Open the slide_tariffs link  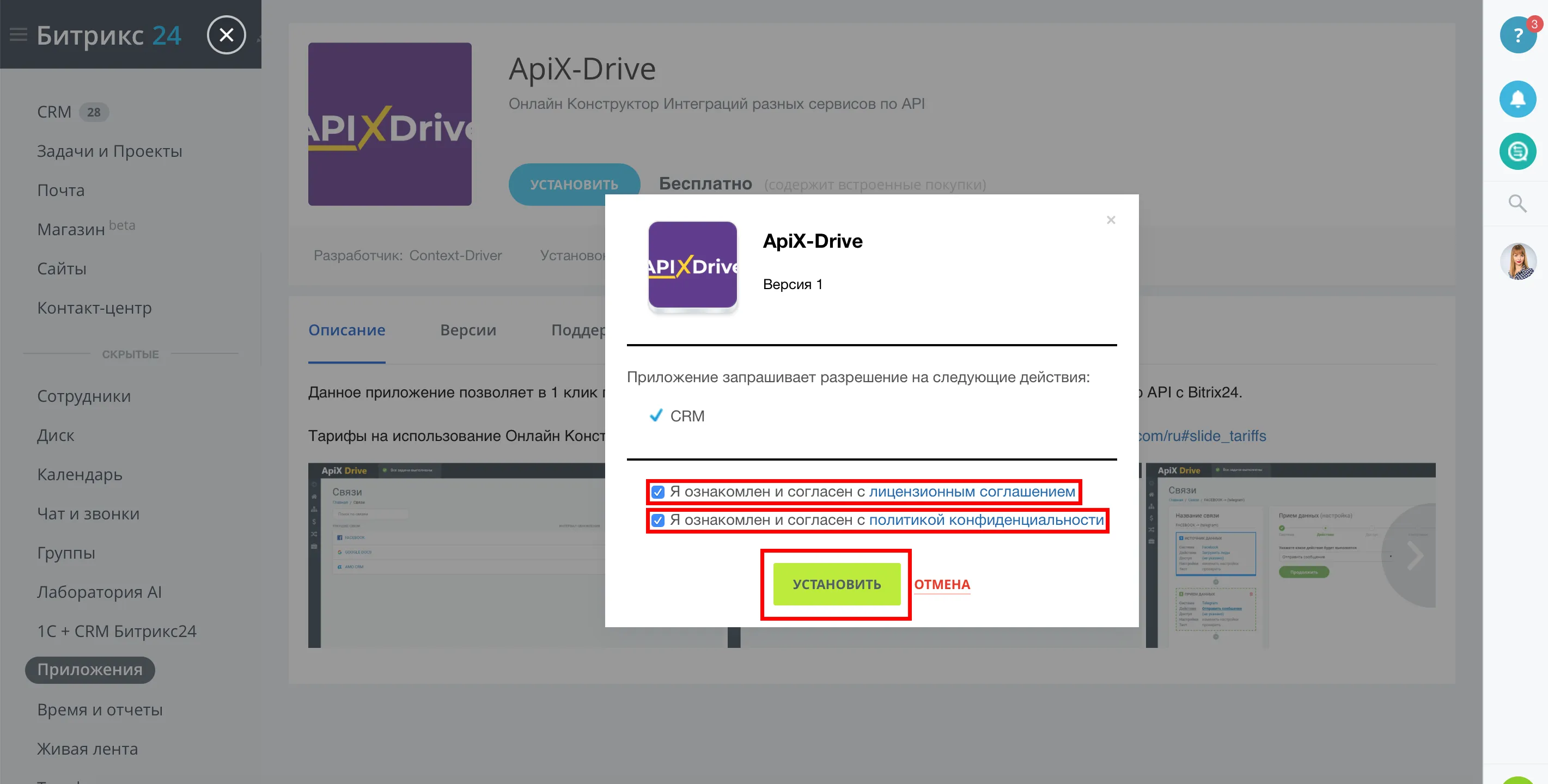pos(1202,436)
